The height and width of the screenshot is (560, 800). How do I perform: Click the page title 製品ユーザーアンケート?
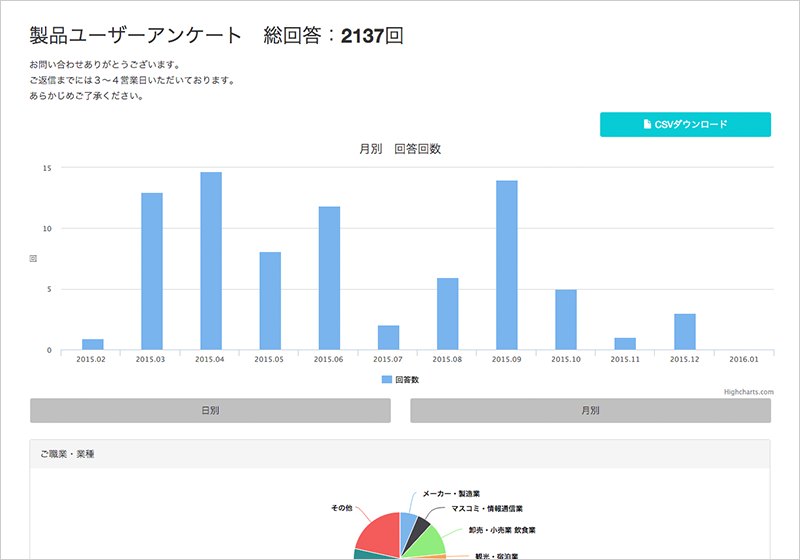135,35
